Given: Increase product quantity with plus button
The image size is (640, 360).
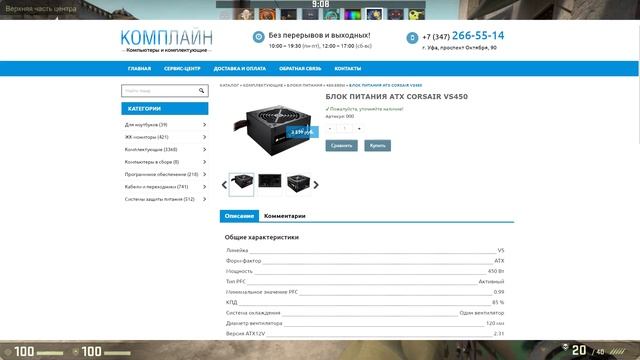Looking at the screenshot, I should 359,129.
